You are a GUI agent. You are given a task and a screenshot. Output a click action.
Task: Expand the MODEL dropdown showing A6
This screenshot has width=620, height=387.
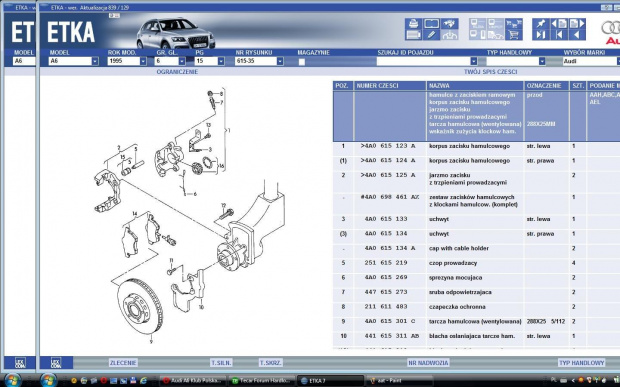(95, 61)
